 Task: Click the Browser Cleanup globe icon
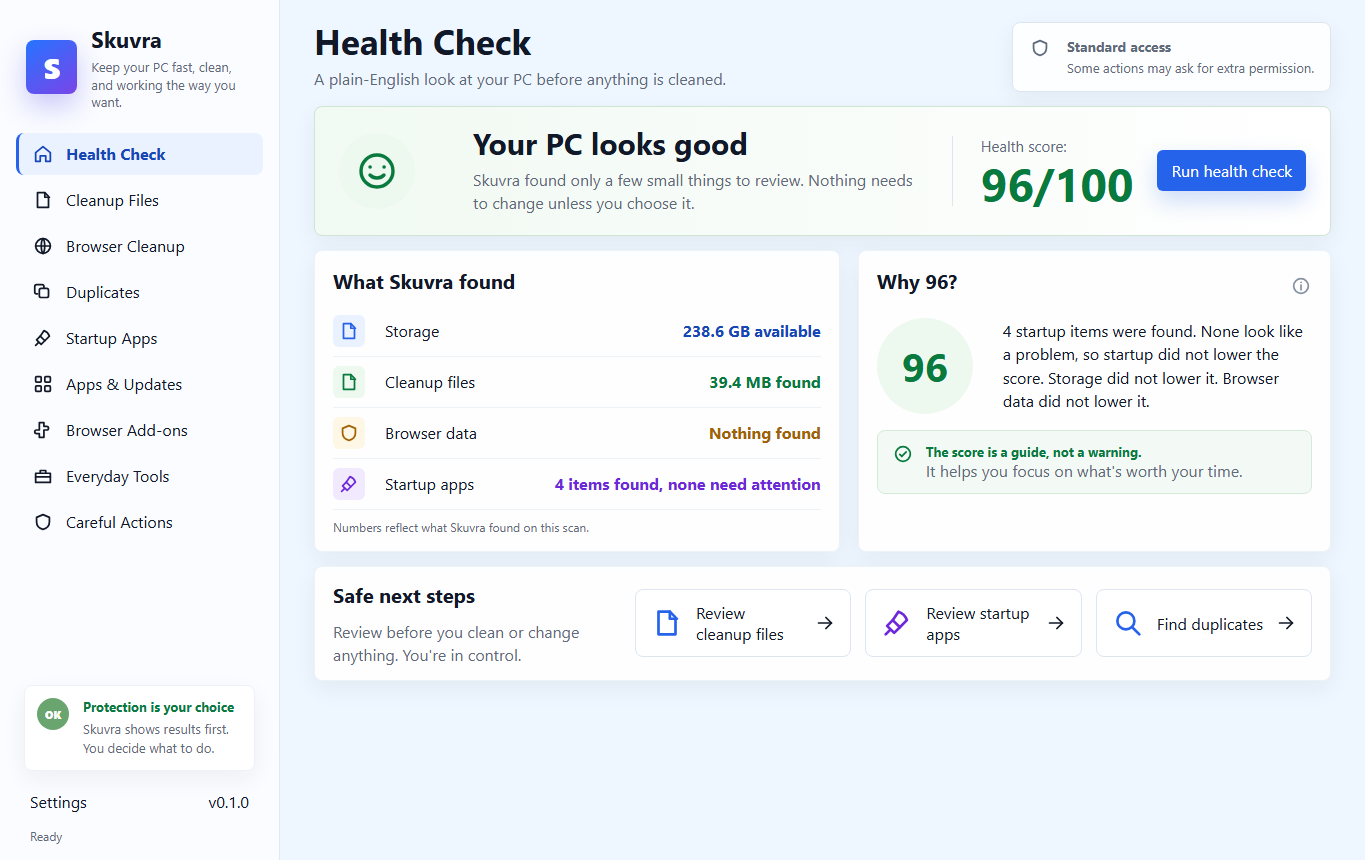click(x=43, y=246)
